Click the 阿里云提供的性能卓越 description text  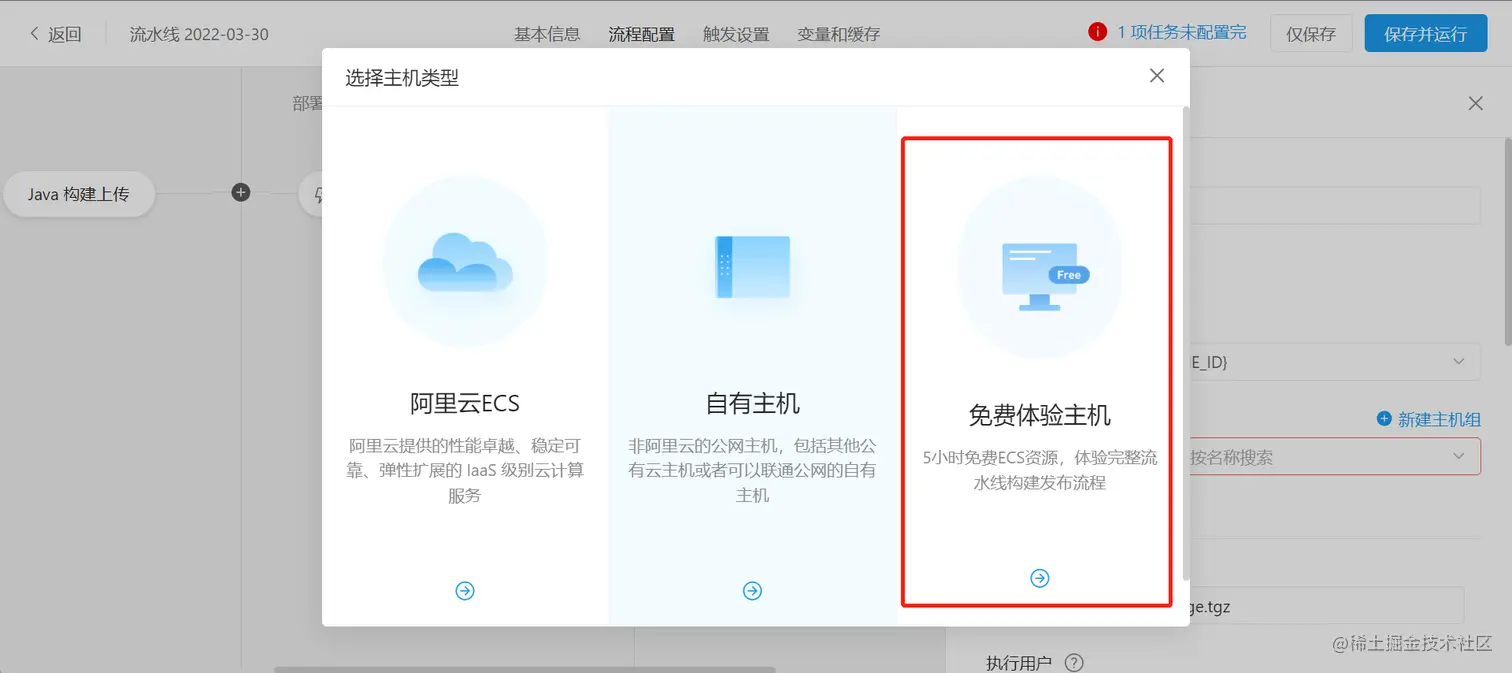coord(465,470)
